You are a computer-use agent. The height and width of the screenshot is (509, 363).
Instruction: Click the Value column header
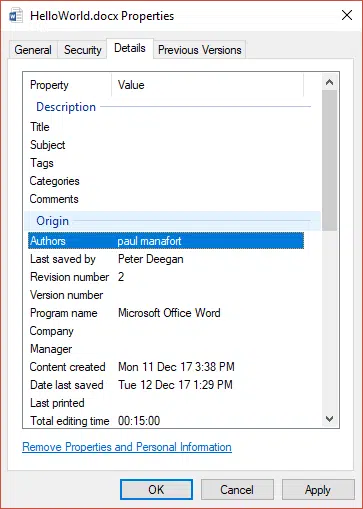click(208, 85)
